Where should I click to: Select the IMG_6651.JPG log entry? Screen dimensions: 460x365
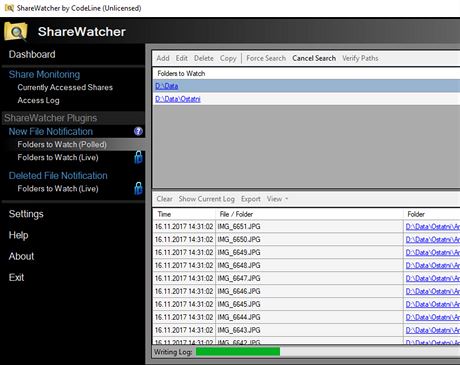click(239, 227)
